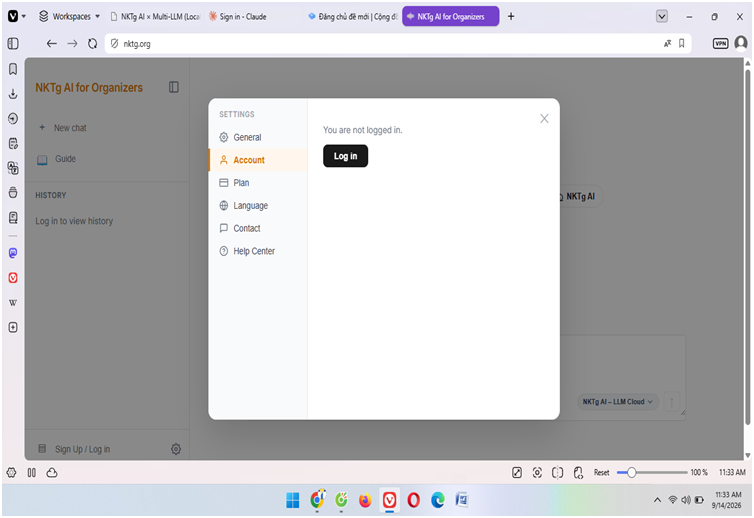Image resolution: width=754 pixels, height=518 pixels.
Task: Open the Vivaldi web panel
Action: pyautogui.click(x=13, y=278)
